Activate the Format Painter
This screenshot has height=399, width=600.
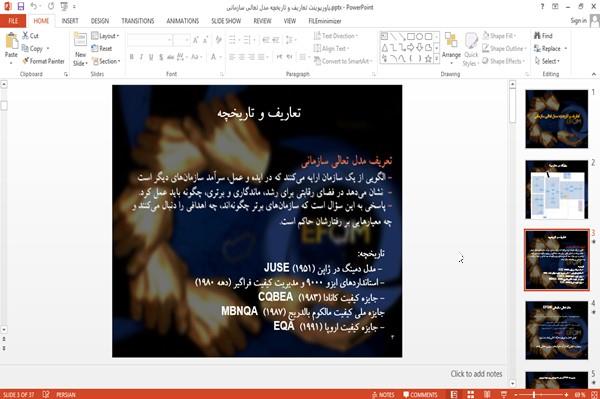(43, 61)
